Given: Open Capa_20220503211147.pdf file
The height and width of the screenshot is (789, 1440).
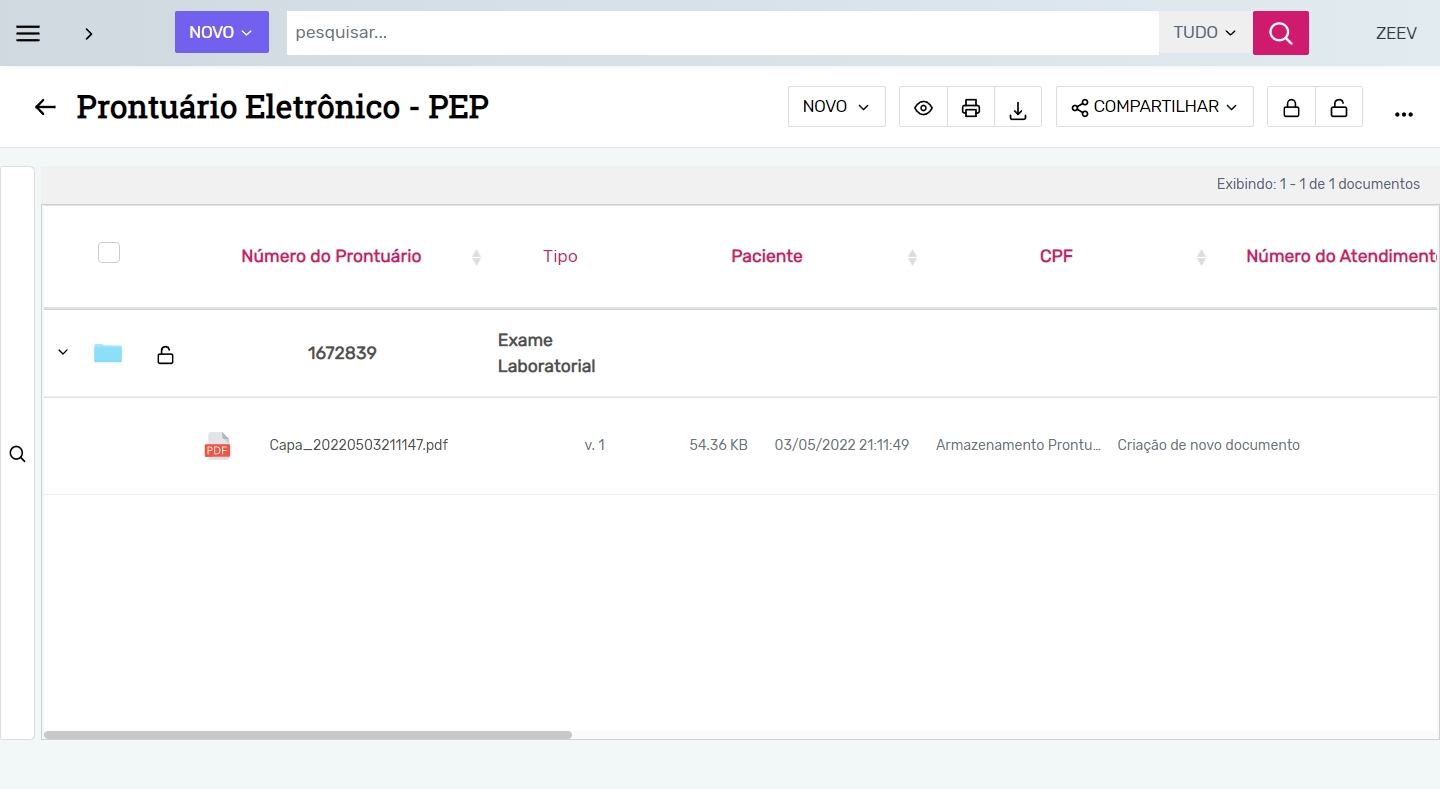Looking at the screenshot, I should pyautogui.click(x=358, y=445).
